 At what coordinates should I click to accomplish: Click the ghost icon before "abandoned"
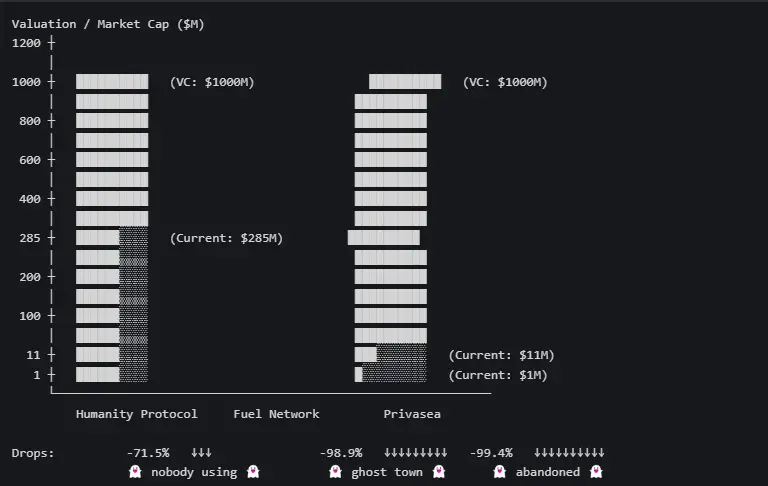[x=500, y=472]
